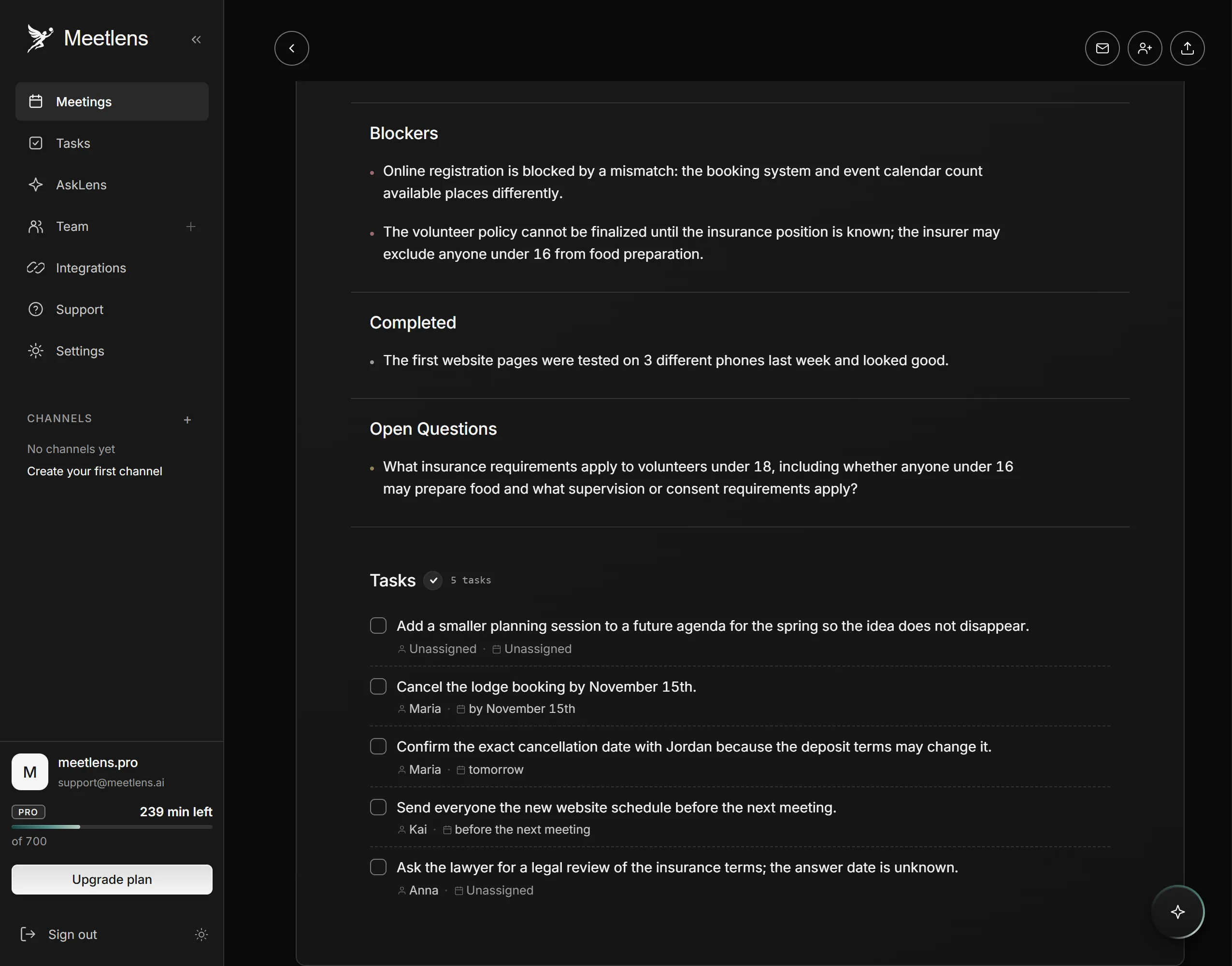Open the AskLens sparkle floating button
Screen dimensions: 1232x966
pyautogui.click(x=1178, y=912)
